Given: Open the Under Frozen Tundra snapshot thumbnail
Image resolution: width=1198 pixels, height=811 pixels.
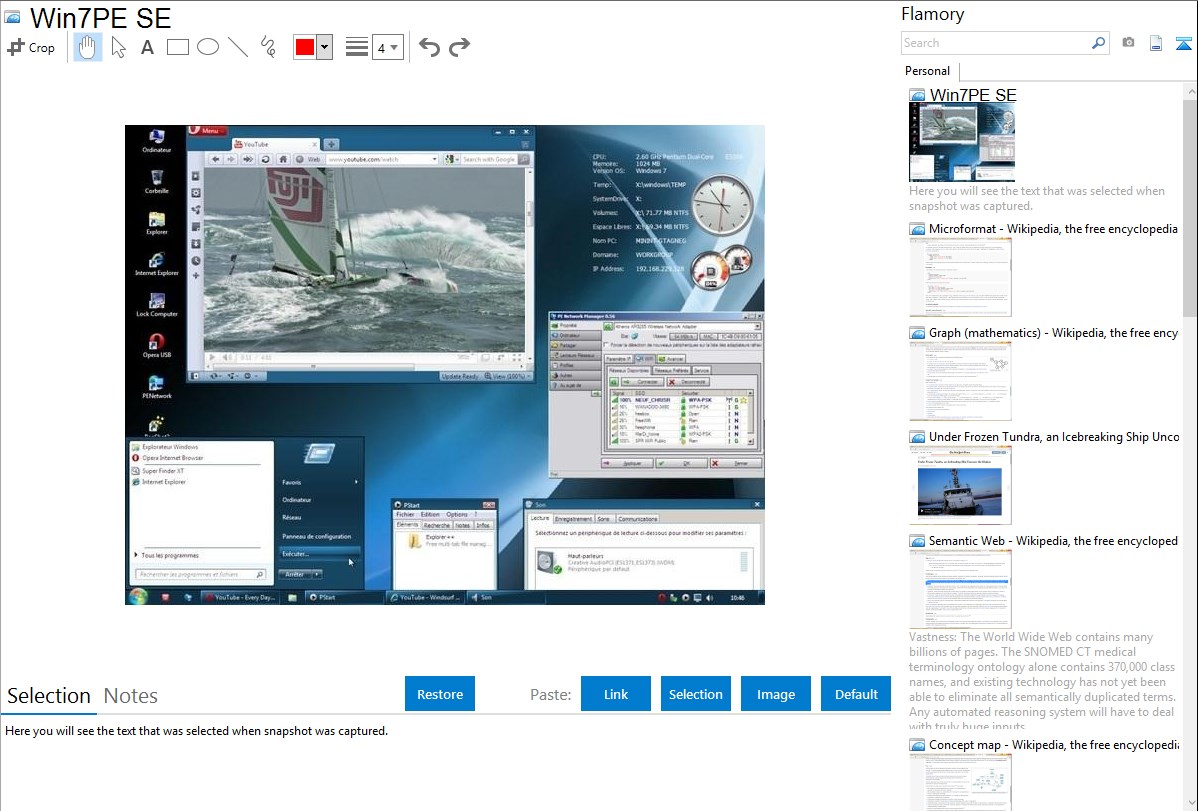Looking at the screenshot, I should tap(960, 485).
